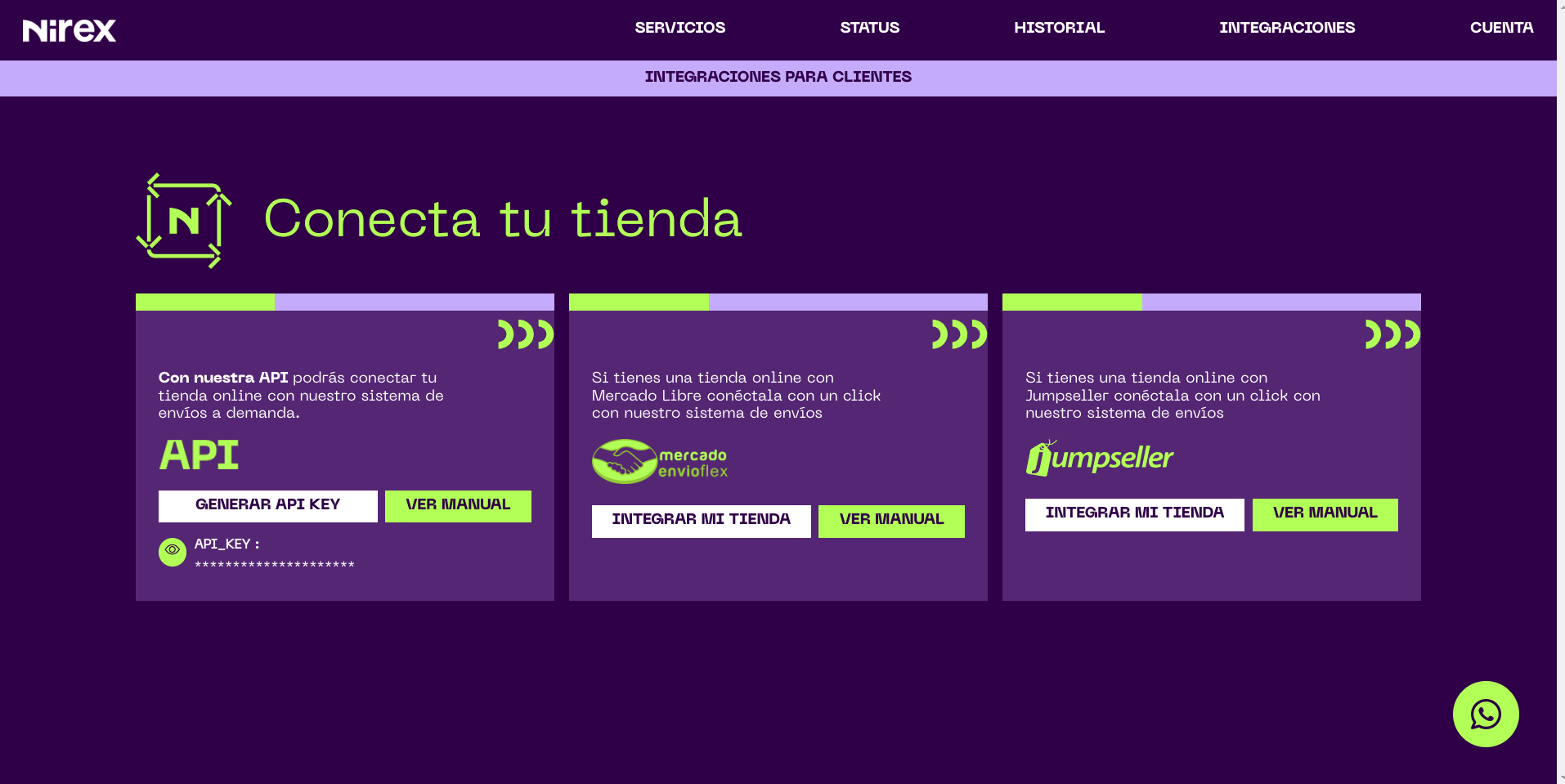Click the masked API_KEY asterisks field
The height and width of the screenshot is (784, 1565).
(275, 565)
